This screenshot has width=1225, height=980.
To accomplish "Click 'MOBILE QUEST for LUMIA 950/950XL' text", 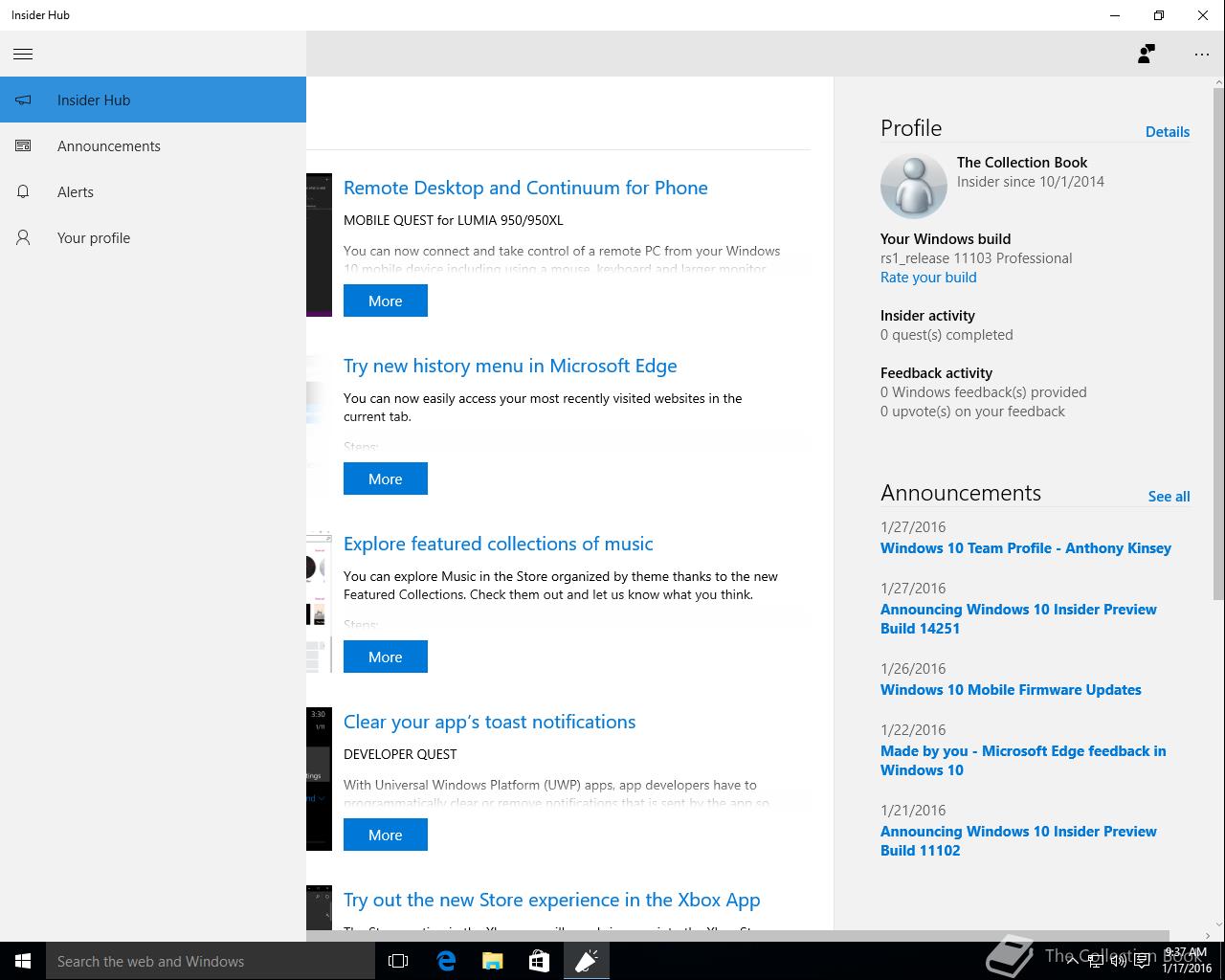I will pos(454,220).
